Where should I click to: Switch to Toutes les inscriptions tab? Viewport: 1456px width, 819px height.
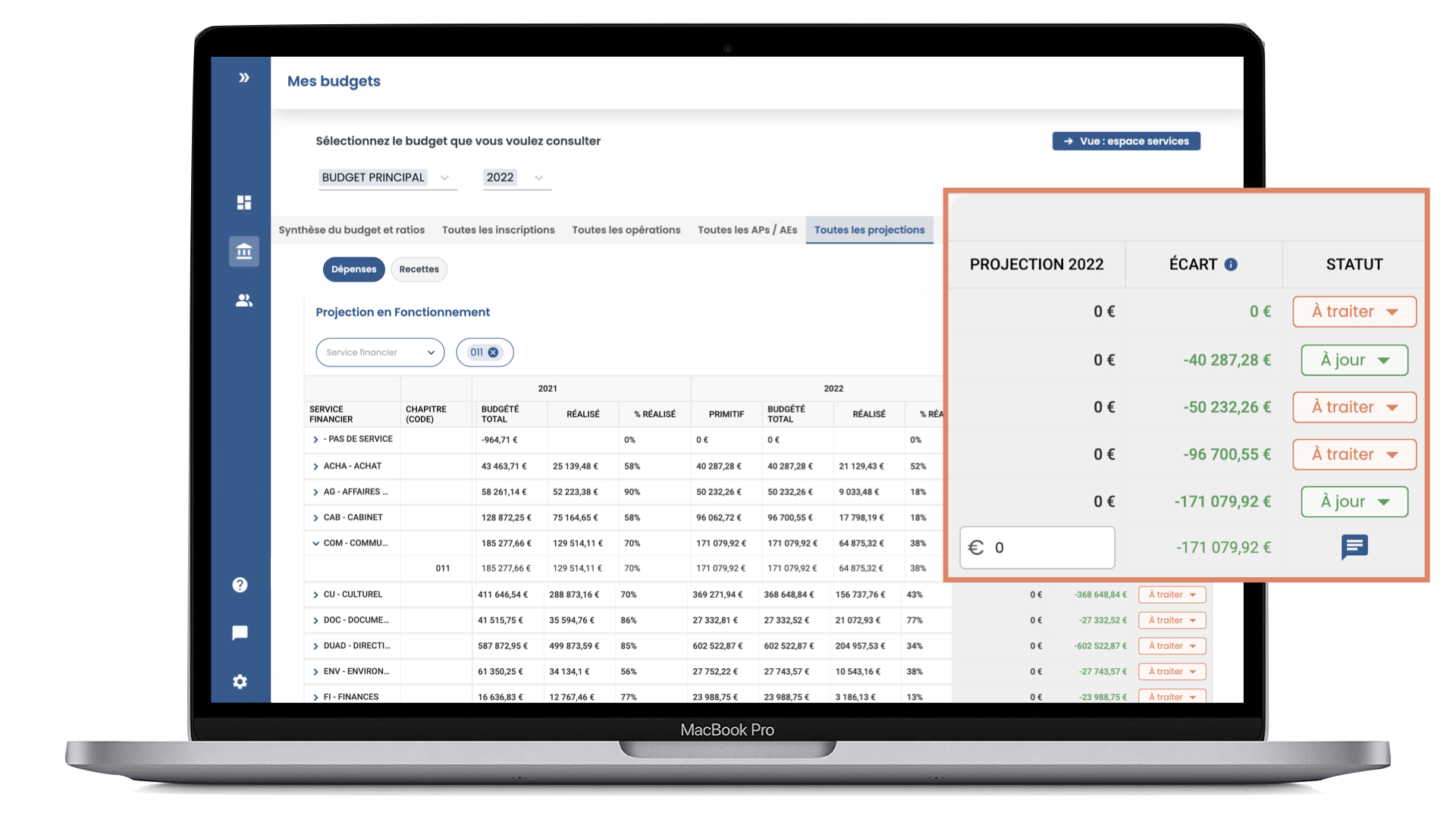pyautogui.click(x=498, y=230)
